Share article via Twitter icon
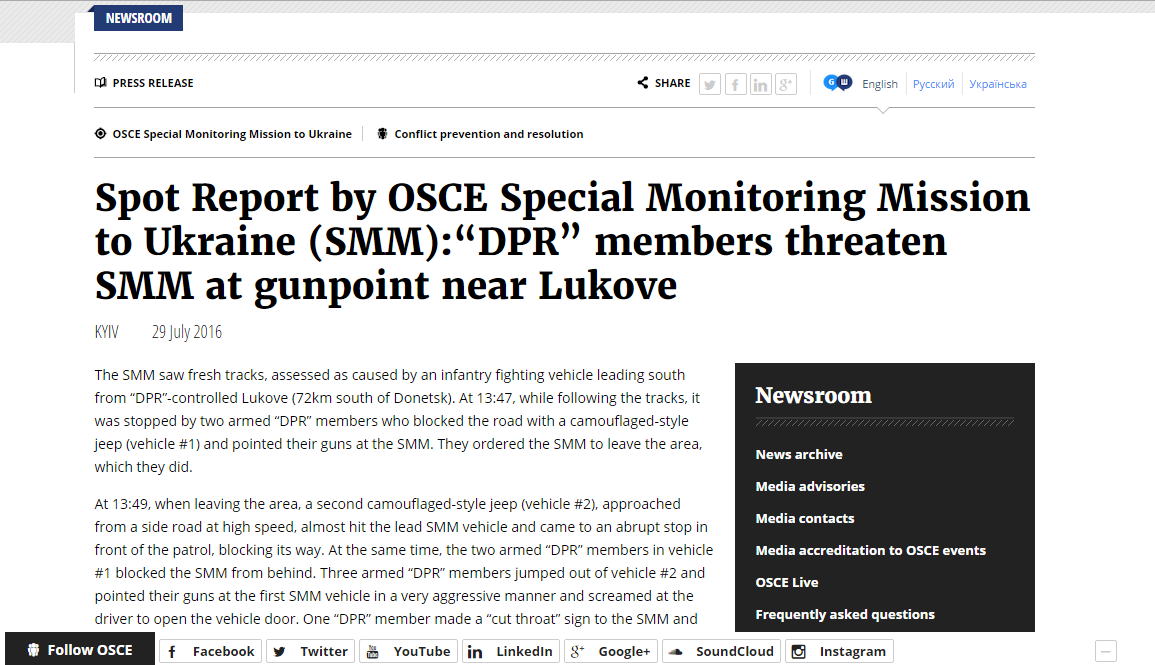This screenshot has width=1155, height=665. click(x=710, y=85)
